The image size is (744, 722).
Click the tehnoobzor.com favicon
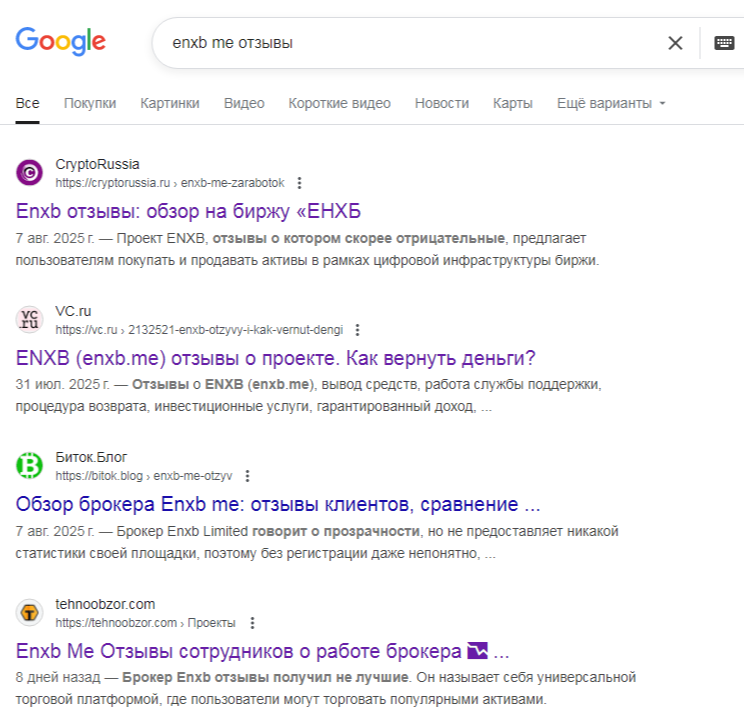(x=30, y=613)
